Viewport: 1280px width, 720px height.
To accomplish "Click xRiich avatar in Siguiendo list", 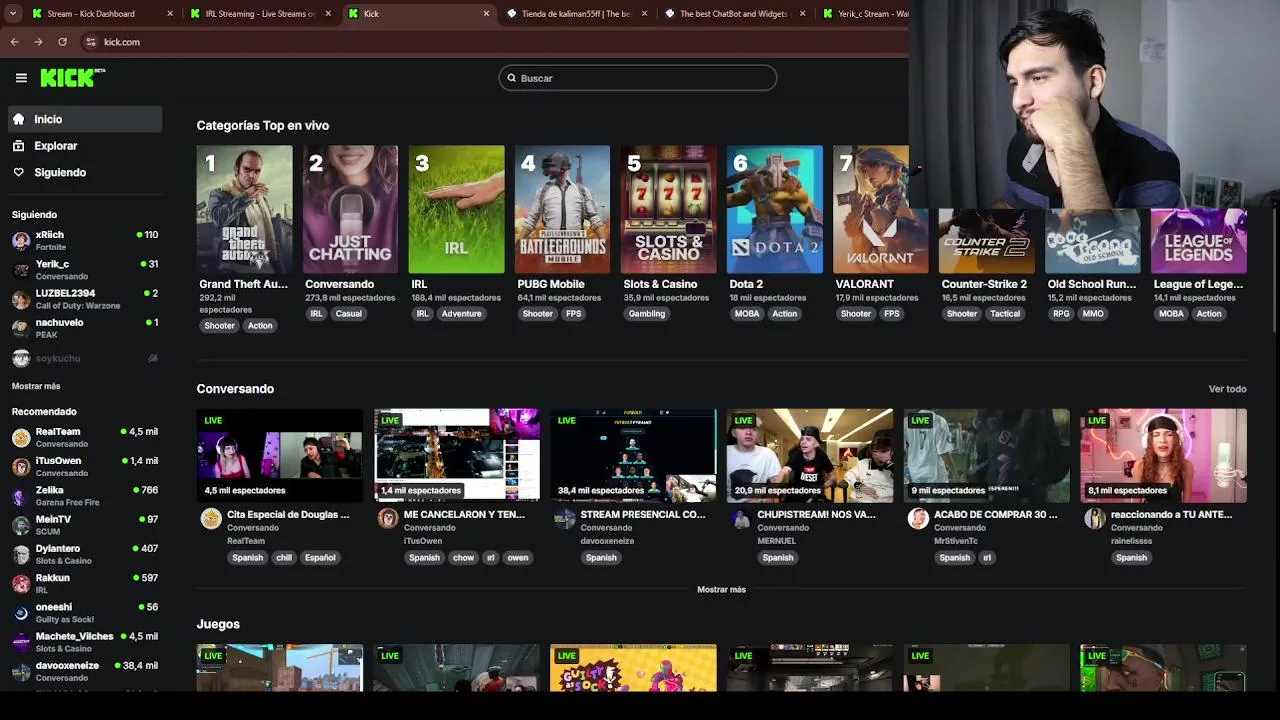I will click(21, 240).
